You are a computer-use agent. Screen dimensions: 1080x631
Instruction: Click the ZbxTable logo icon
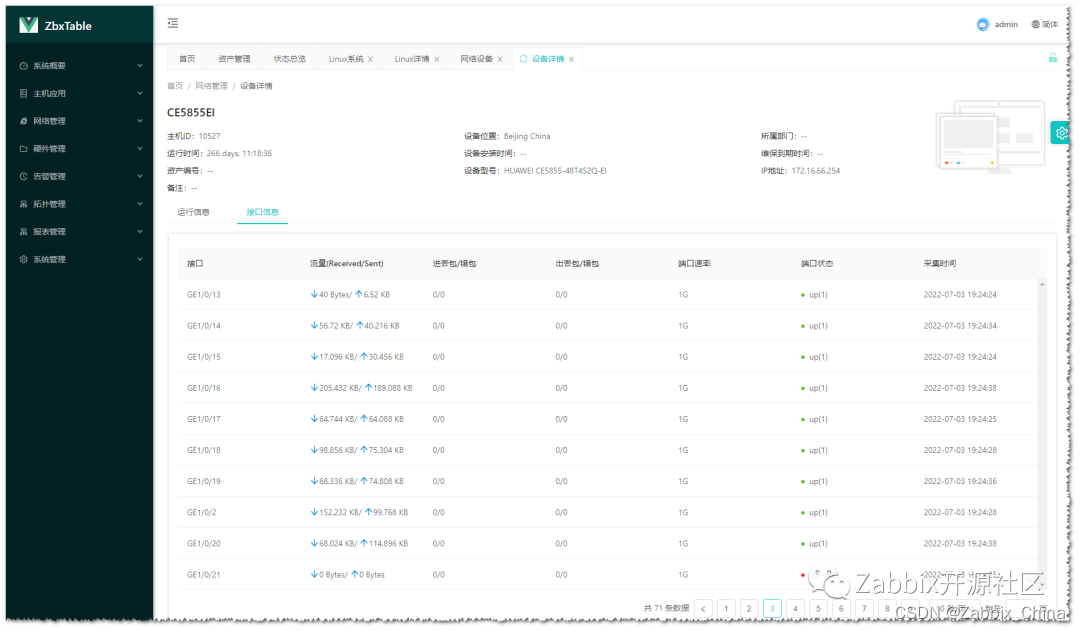point(28,24)
